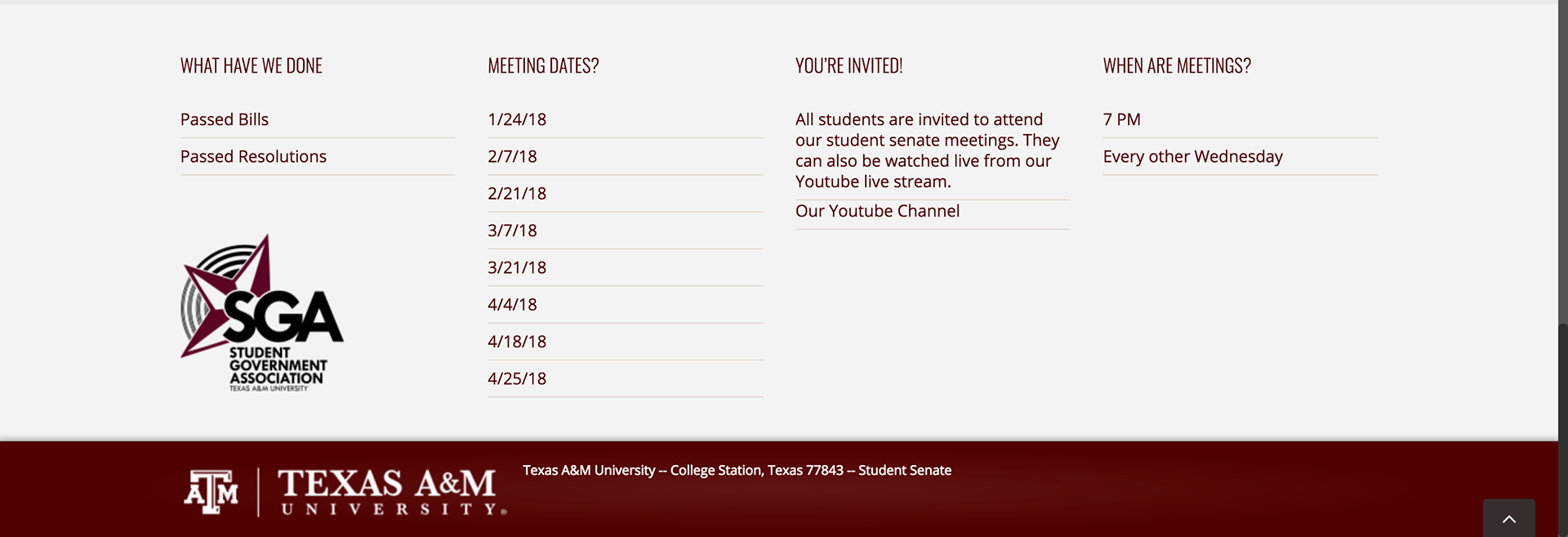Image resolution: width=1568 pixels, height=537 pixels.
Task: Select the 4/25/18 meeting date
Action: pos(517,378)
